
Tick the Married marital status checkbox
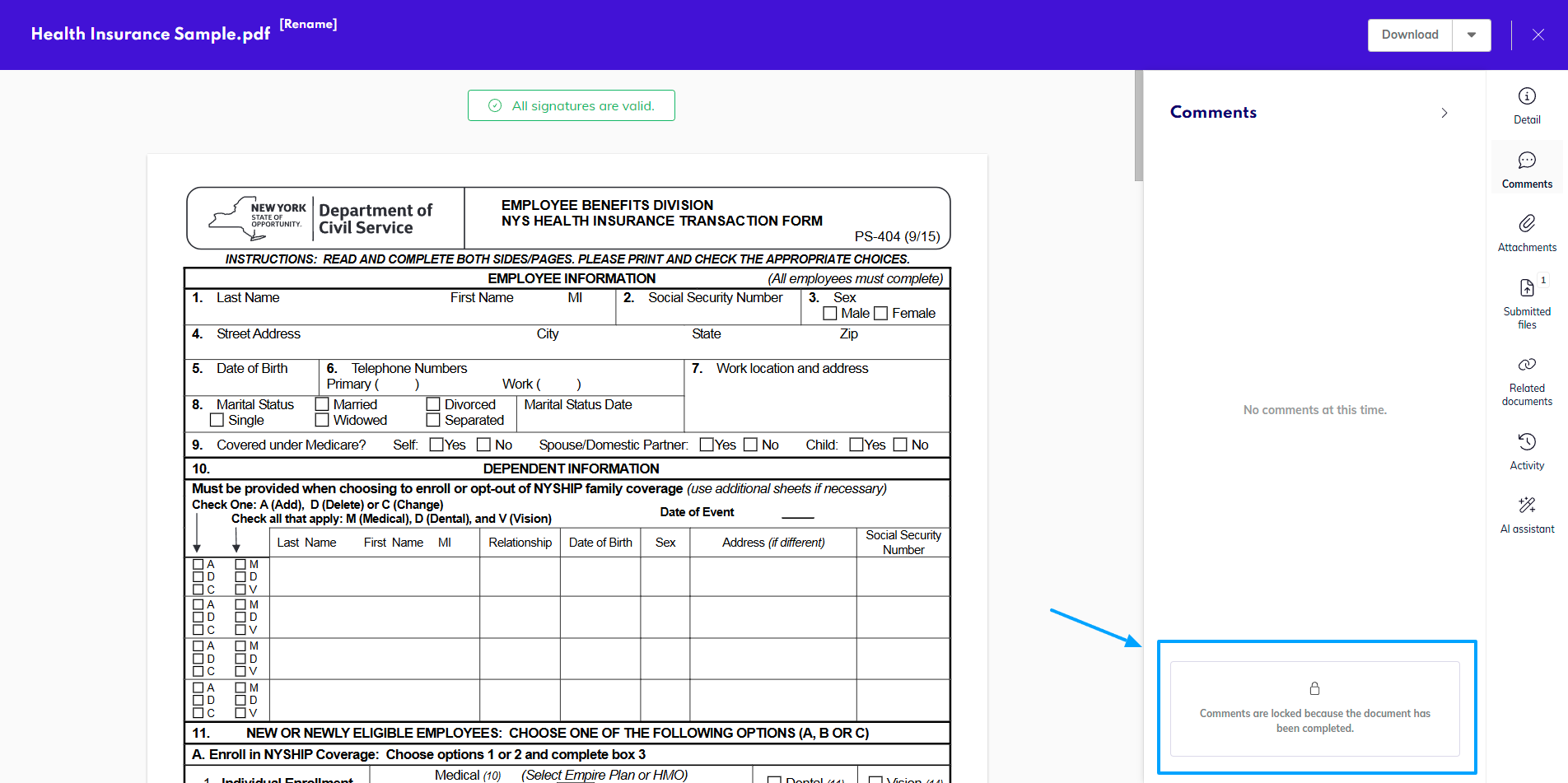(322, 405)
